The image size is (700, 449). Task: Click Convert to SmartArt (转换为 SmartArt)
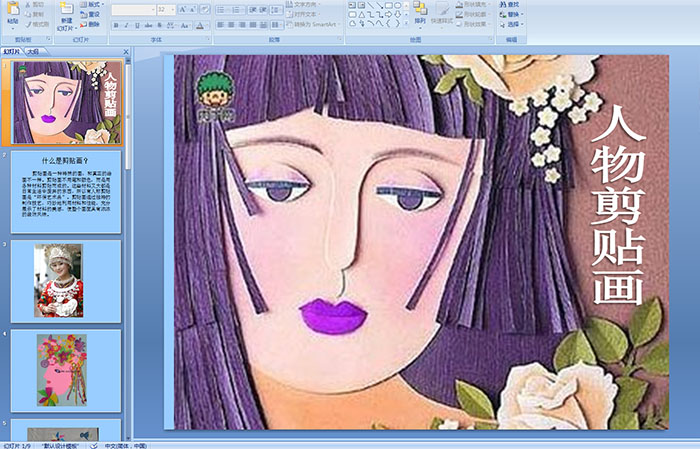click(x=313, y=24)
